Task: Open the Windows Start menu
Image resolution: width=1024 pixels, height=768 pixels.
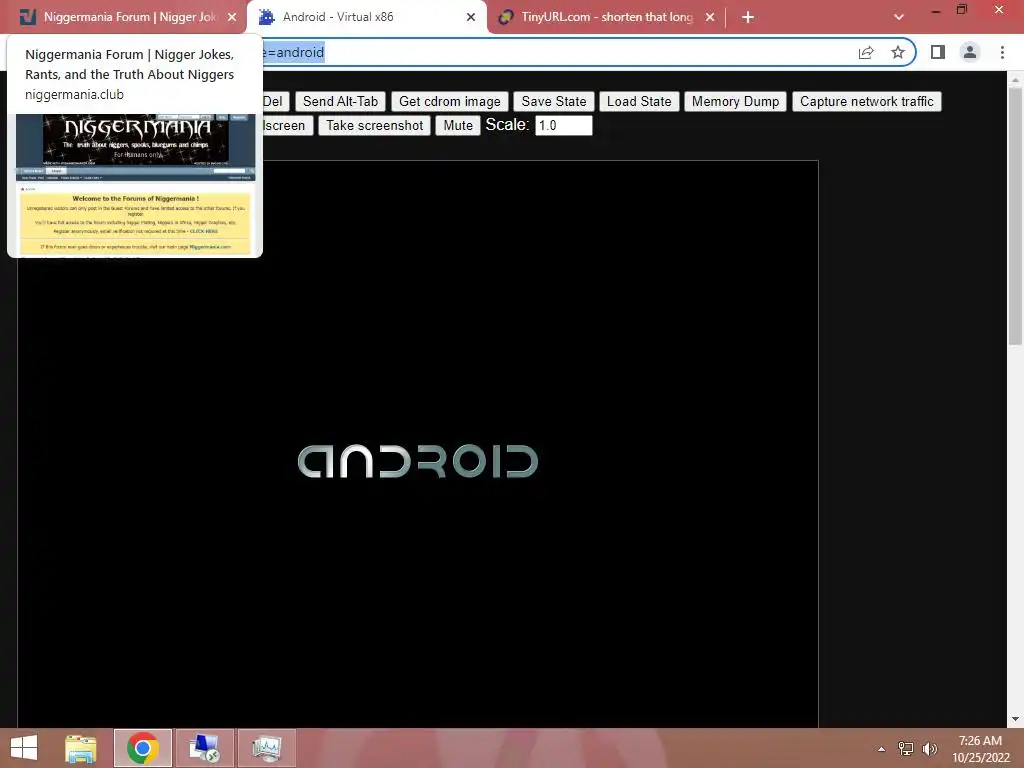Action: click(24, 748)
